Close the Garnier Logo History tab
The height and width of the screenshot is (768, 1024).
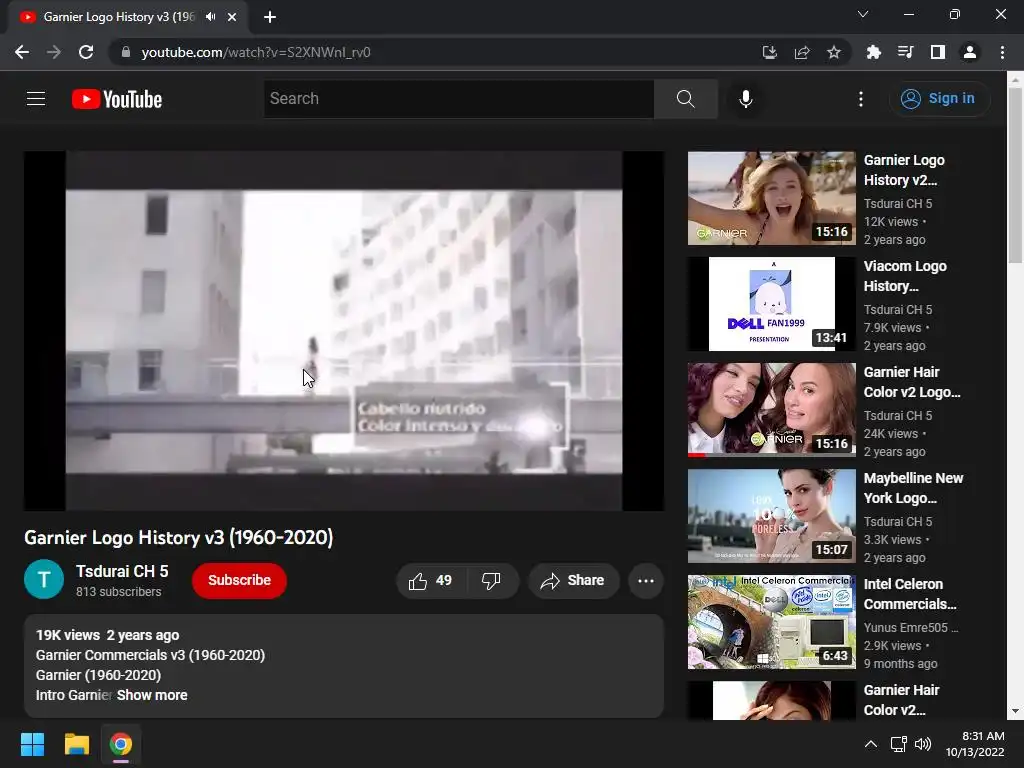(232, 17)
